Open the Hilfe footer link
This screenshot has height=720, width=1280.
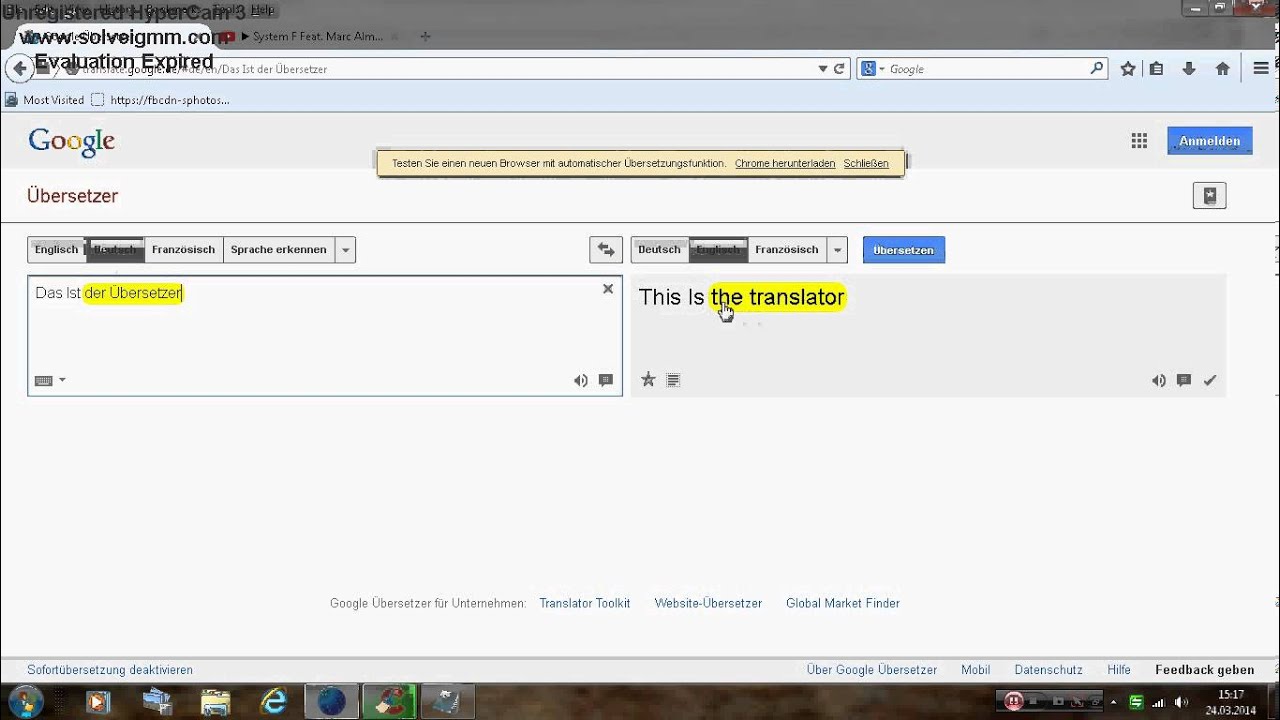(1119, 670)
